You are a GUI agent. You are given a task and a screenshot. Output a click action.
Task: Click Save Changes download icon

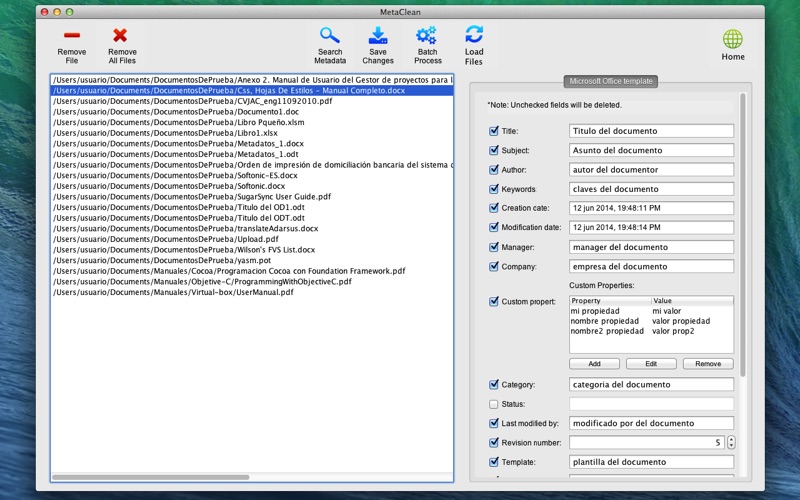pyautogui.click(x=378, y=35)
